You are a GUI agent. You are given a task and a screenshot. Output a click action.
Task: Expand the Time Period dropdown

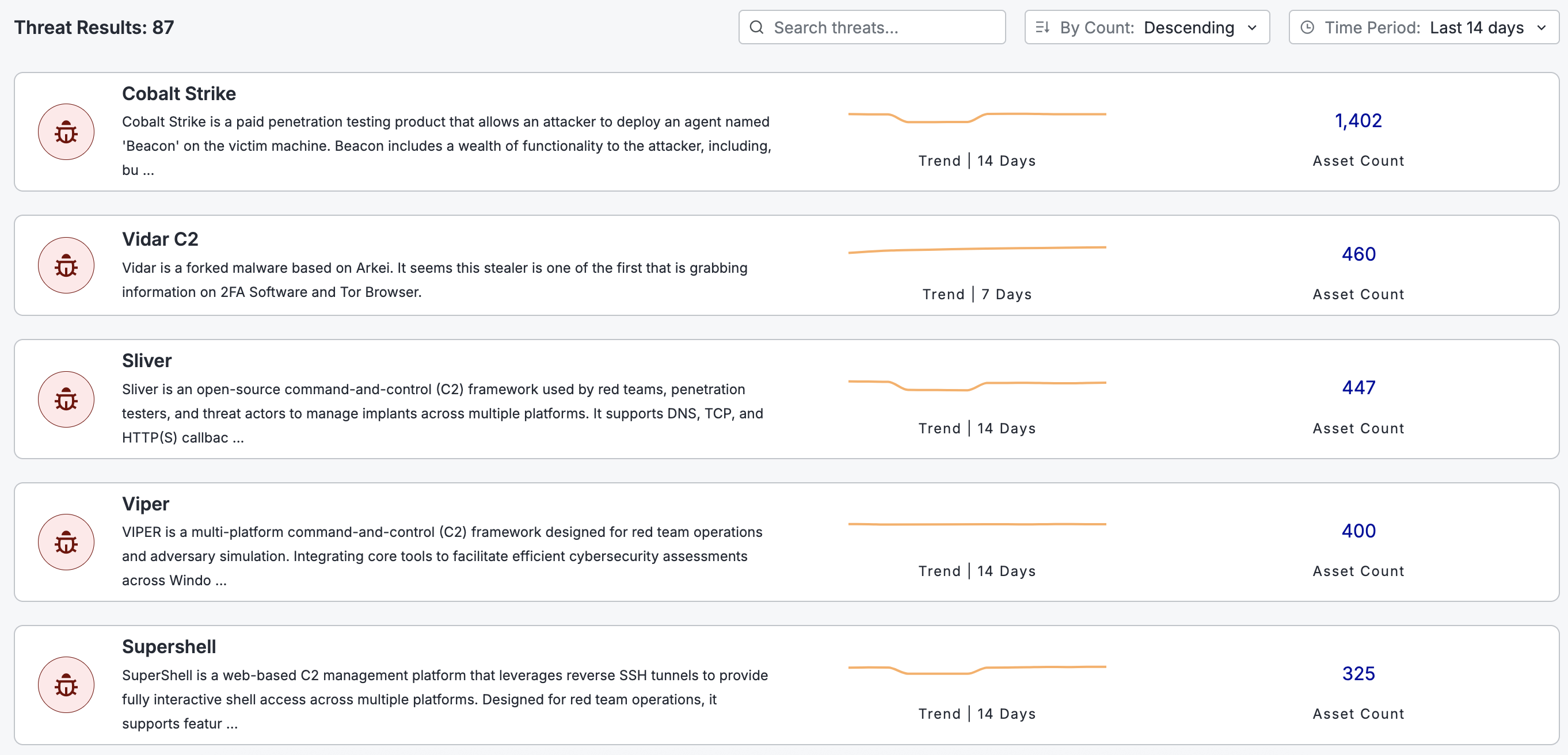(x=1423, y=28)
